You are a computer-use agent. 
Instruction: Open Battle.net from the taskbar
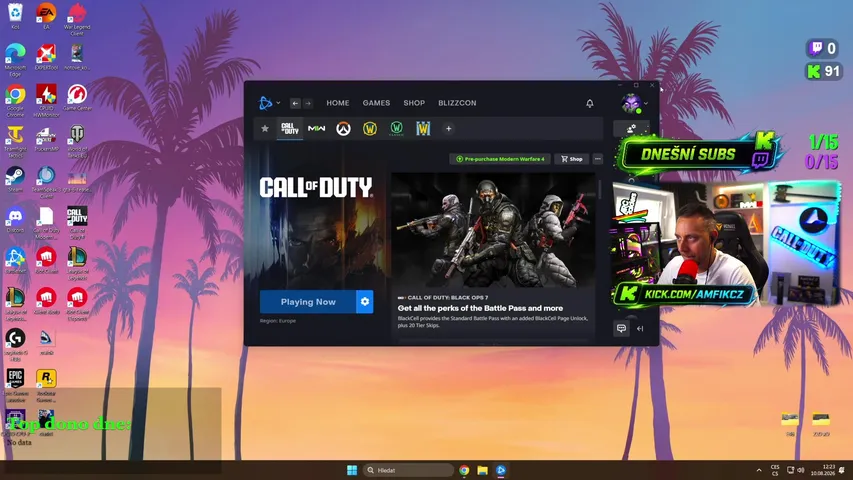501,470
